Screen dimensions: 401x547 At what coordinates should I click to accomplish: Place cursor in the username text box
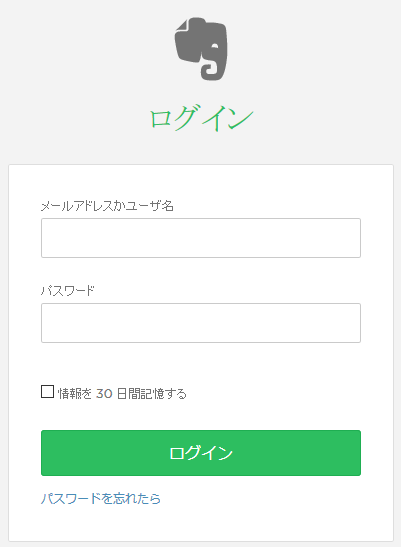[x=201, y=238]
